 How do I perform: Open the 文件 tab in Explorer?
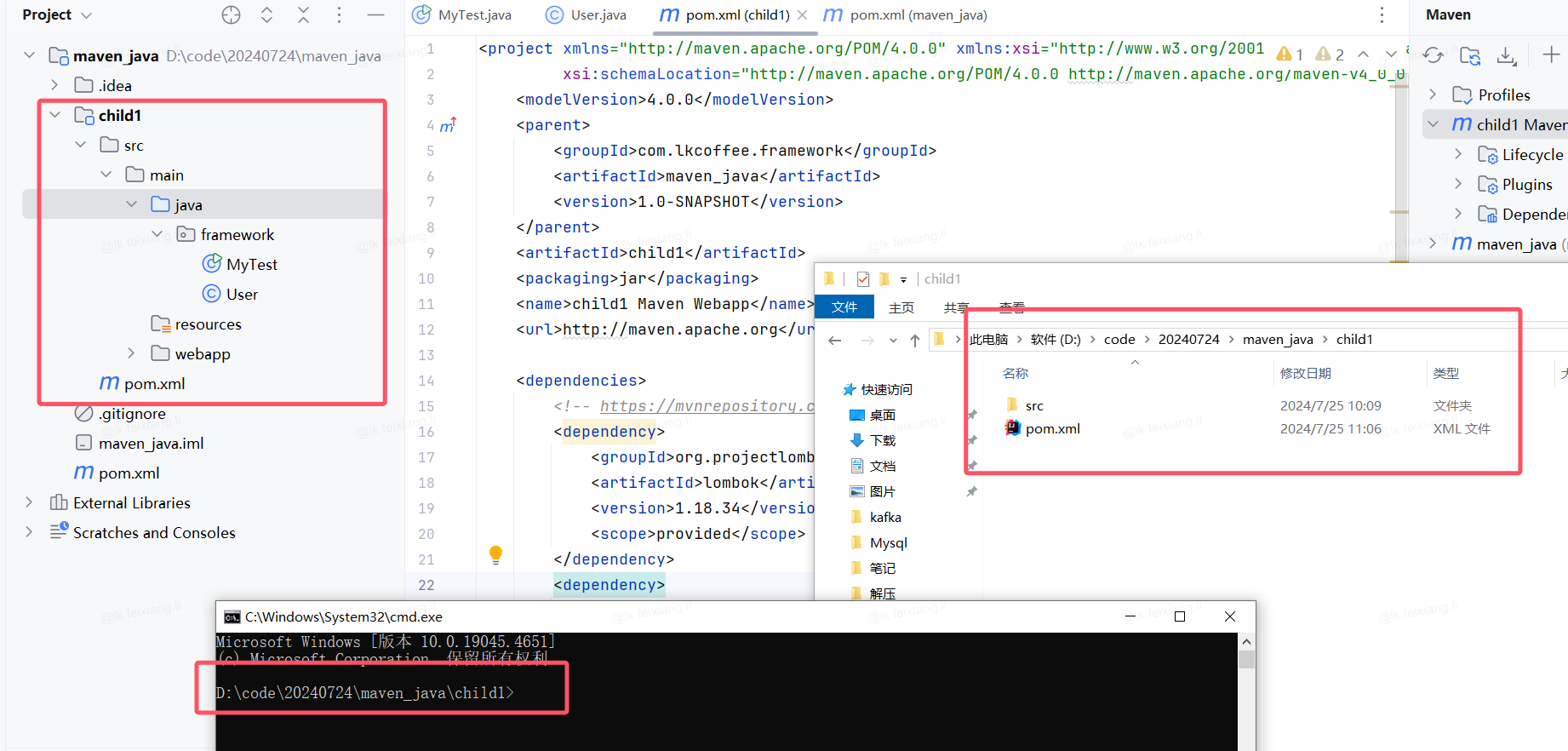pos(844,307)
